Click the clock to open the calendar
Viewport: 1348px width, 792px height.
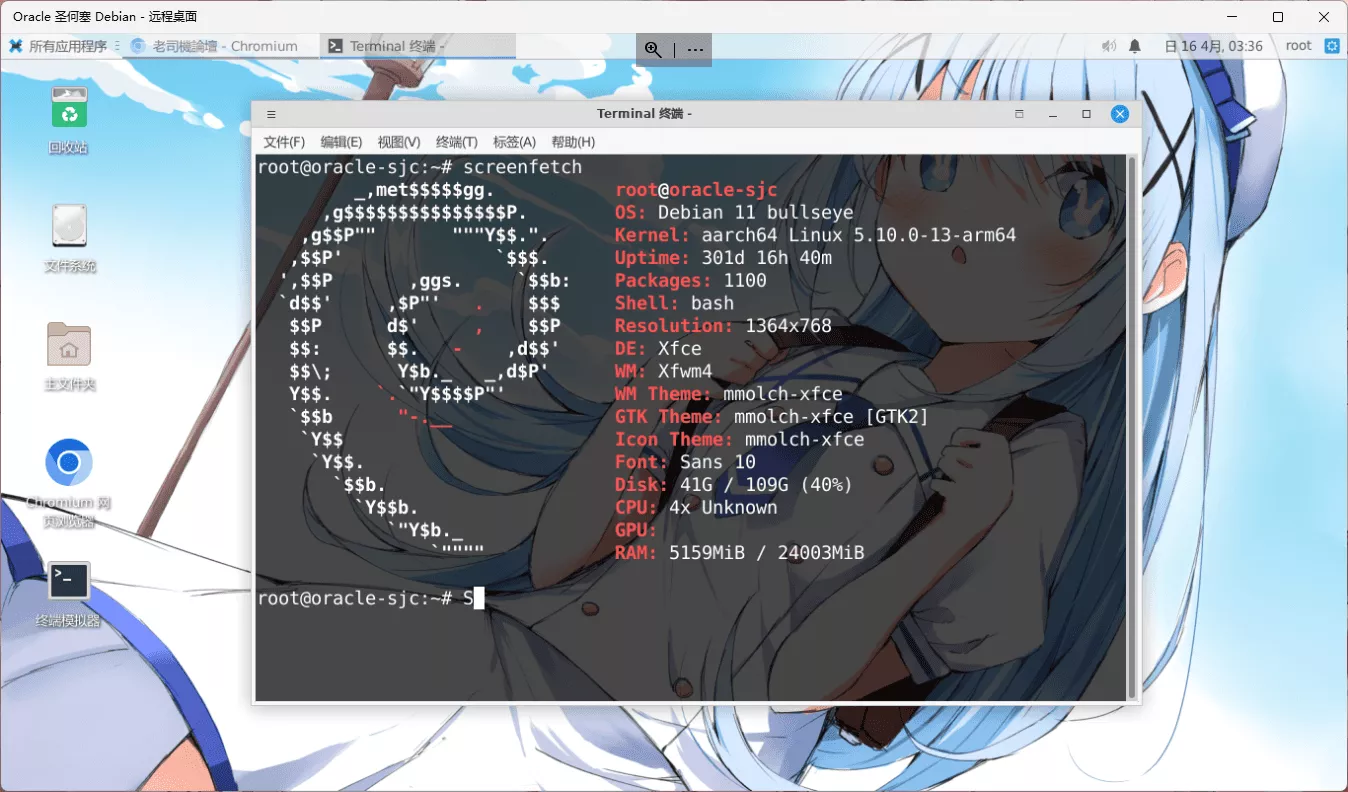(1215, 45)
